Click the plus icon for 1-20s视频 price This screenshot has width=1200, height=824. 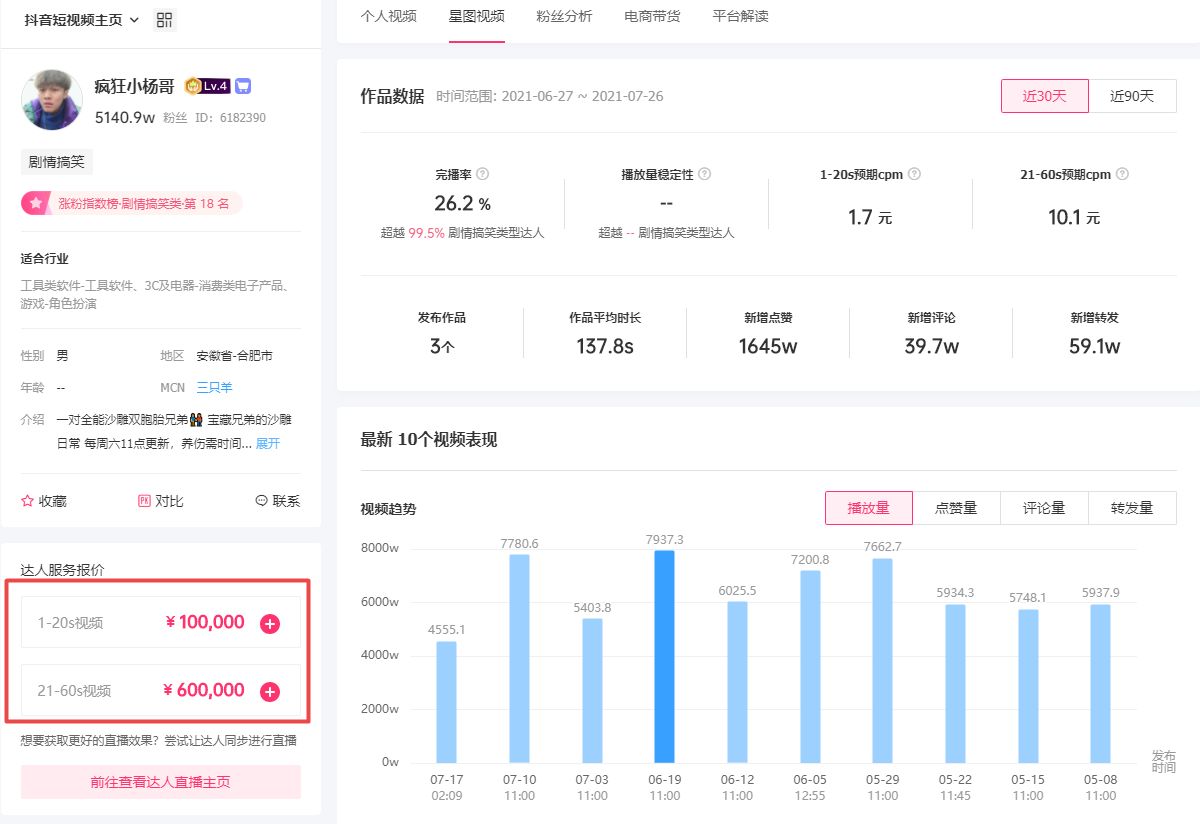[x=270, y=624]
